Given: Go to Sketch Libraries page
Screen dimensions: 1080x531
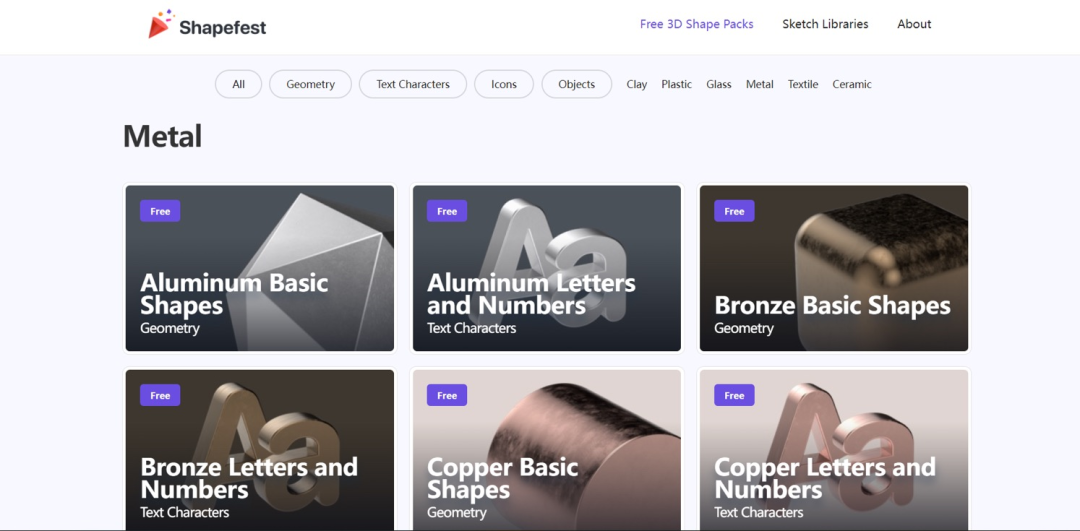Looking at the screenshot, I should coord(825,24).
